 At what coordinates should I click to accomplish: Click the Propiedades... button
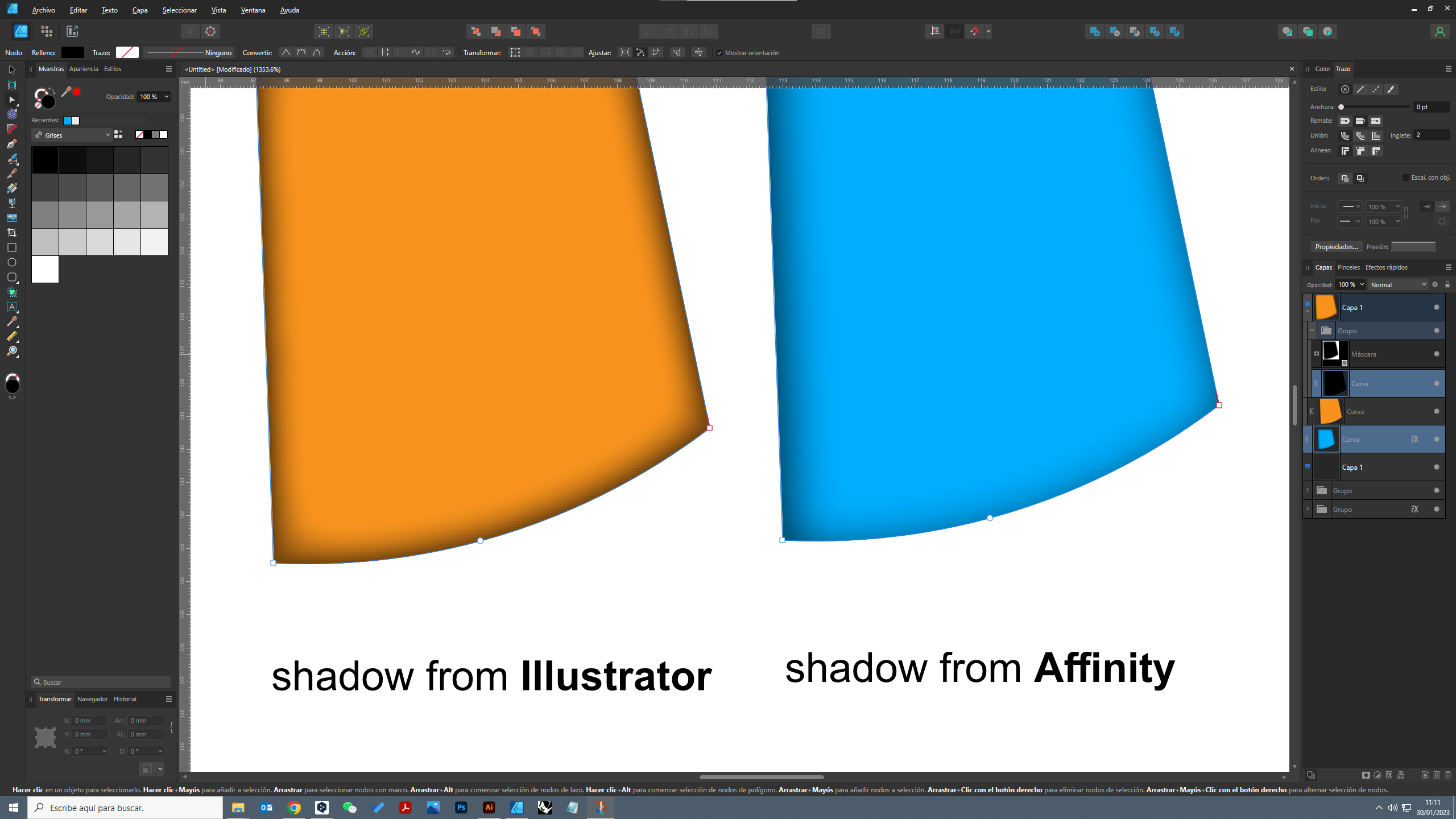1336,246
